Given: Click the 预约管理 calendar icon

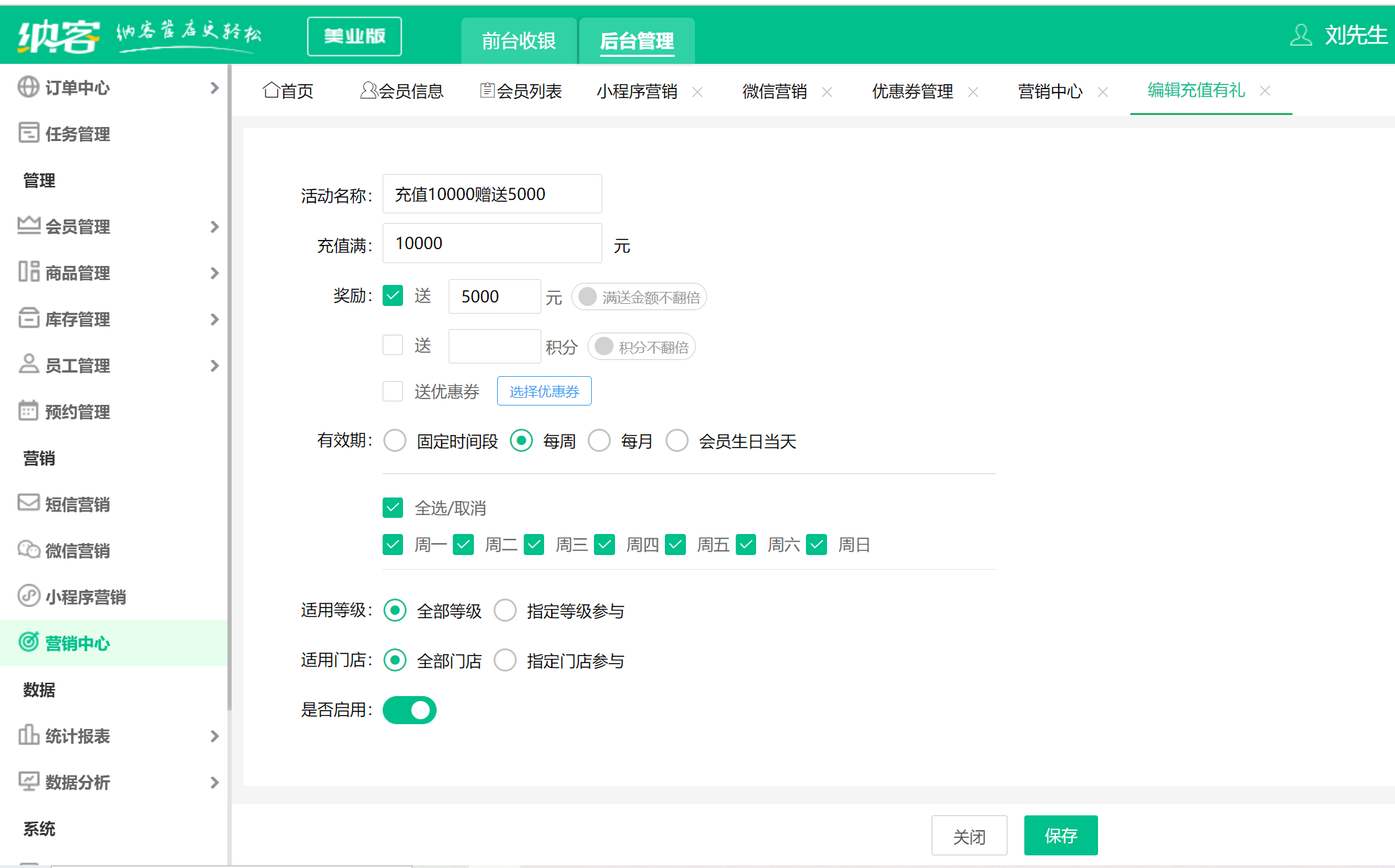Looking at the screenshot, I should click(28, 410).
